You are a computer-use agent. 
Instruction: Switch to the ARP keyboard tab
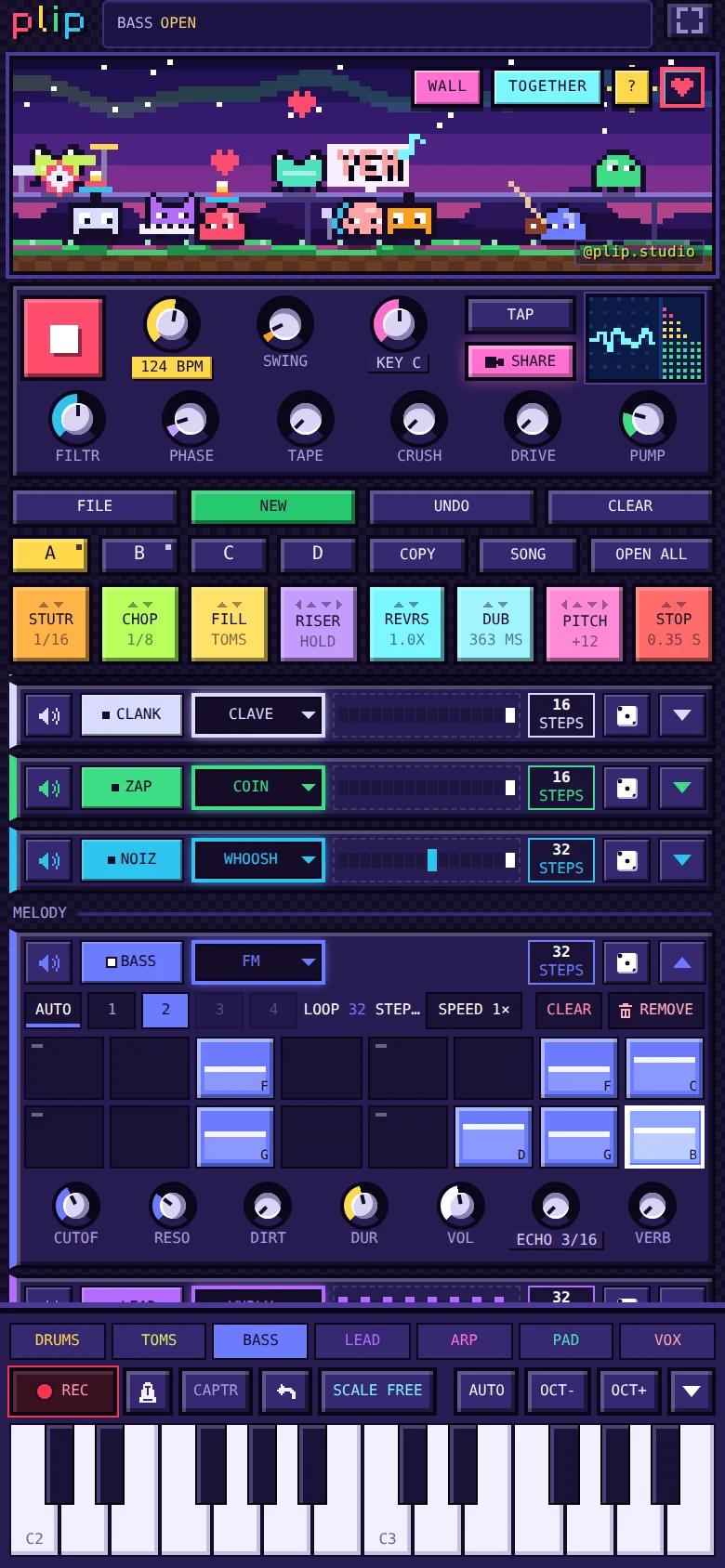click(x=464, y=1340)
